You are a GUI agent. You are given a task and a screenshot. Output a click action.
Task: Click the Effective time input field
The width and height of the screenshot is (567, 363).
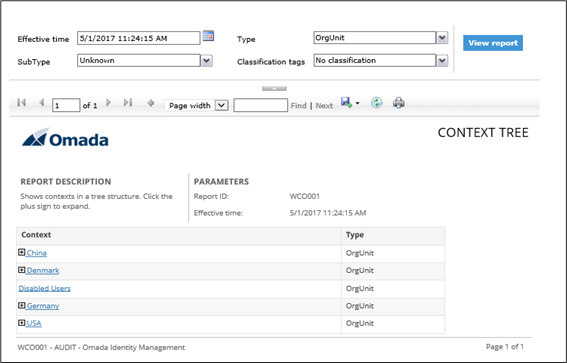pyautogui.click(x=138, y=38)
